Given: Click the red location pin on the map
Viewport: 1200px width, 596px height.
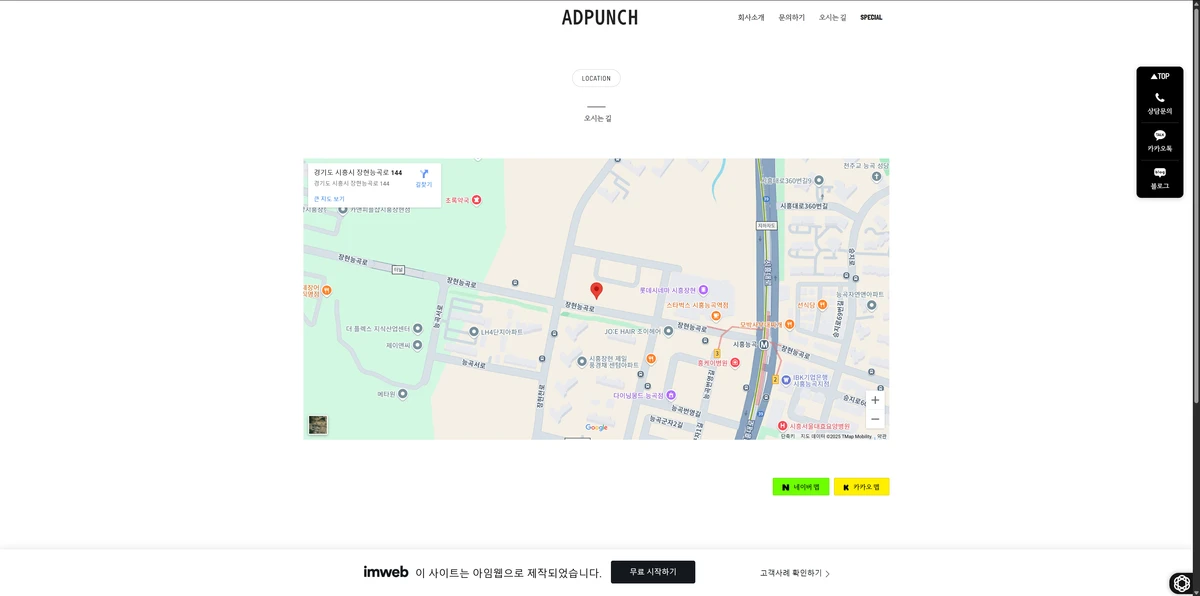Looking at the screenshot, I should pyautogui.click(x=597, y=290).
